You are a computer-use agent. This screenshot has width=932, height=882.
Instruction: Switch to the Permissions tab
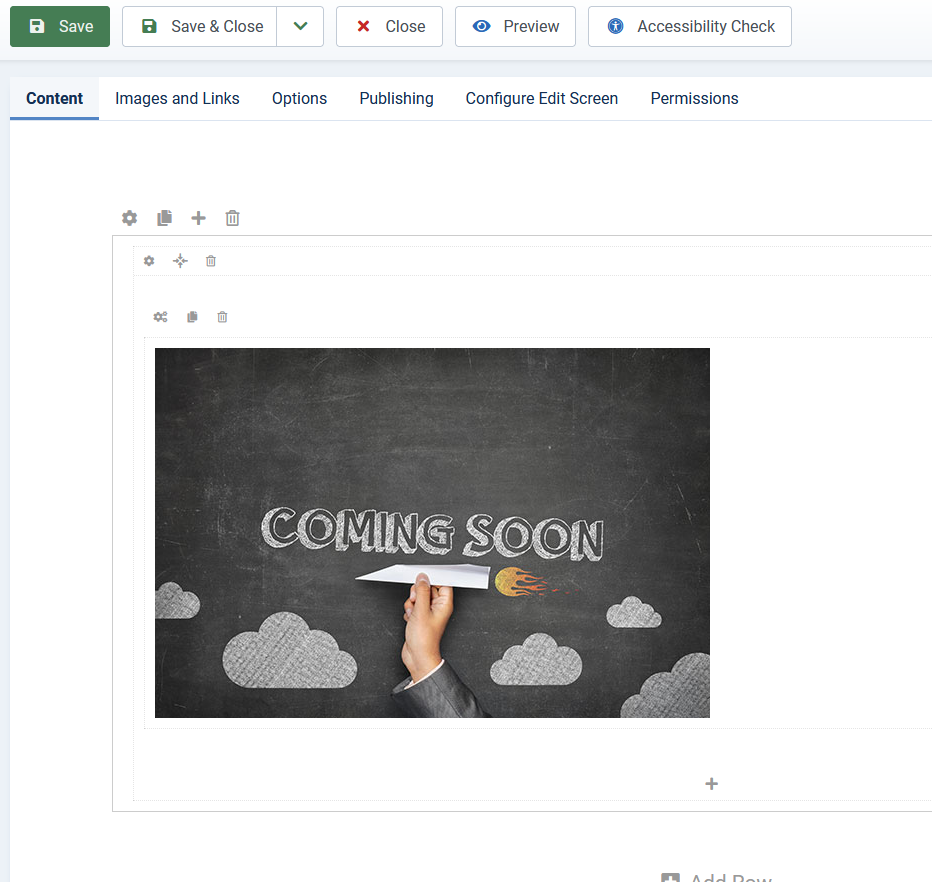694,98
